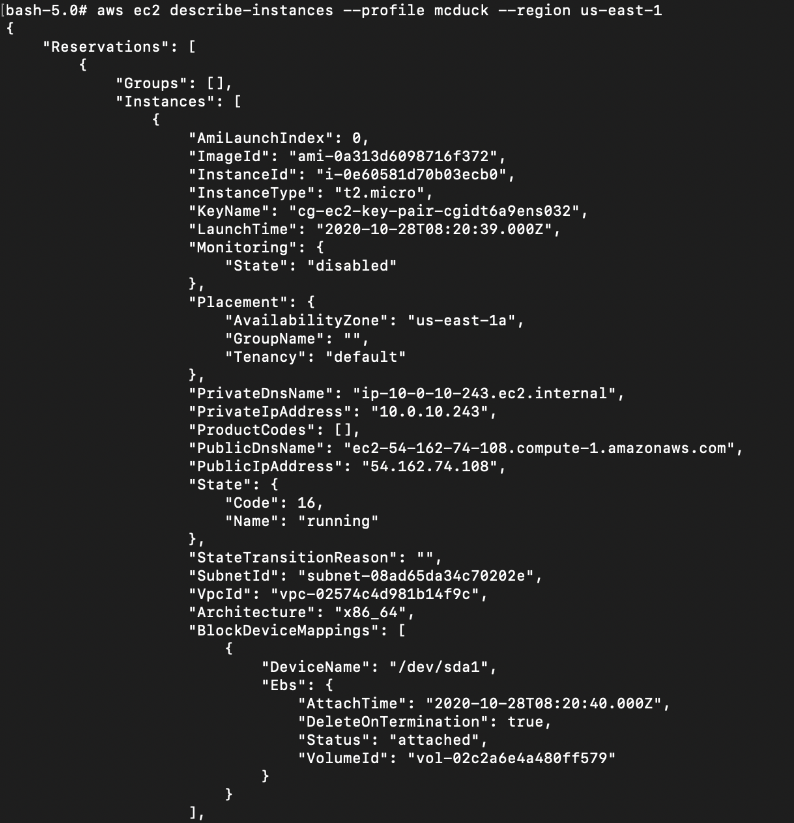Click the State Name value running
Viewport: 794px width, 823px height.
tap(338, 521)
